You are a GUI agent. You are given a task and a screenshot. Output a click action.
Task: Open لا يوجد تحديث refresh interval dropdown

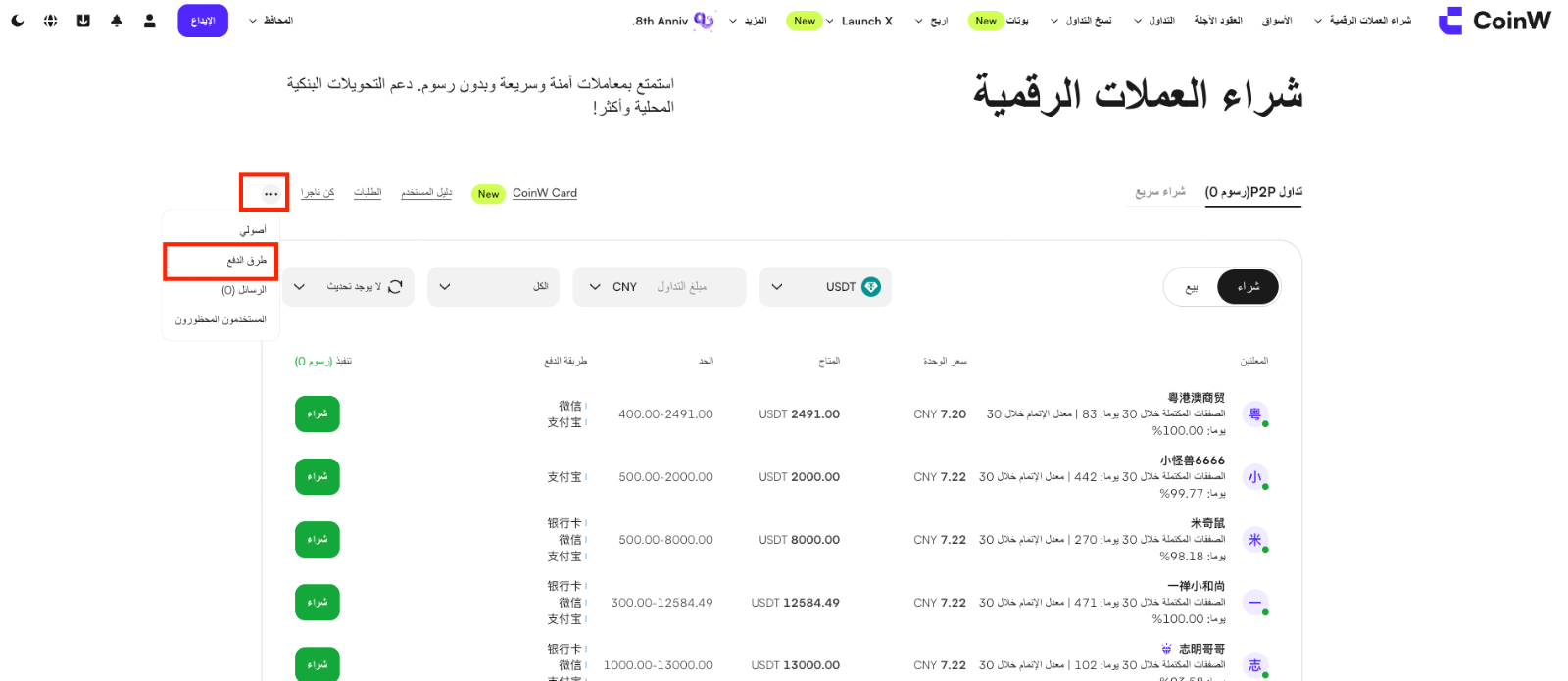(x=348, y=287)
